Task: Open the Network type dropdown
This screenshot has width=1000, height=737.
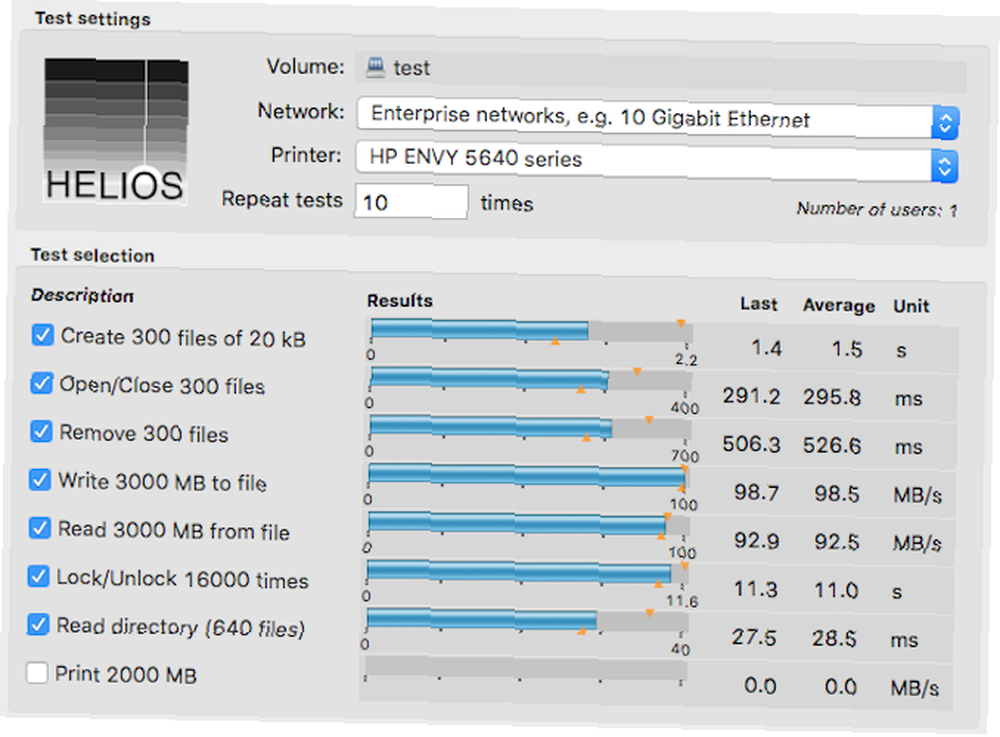Action: [657, 117]
